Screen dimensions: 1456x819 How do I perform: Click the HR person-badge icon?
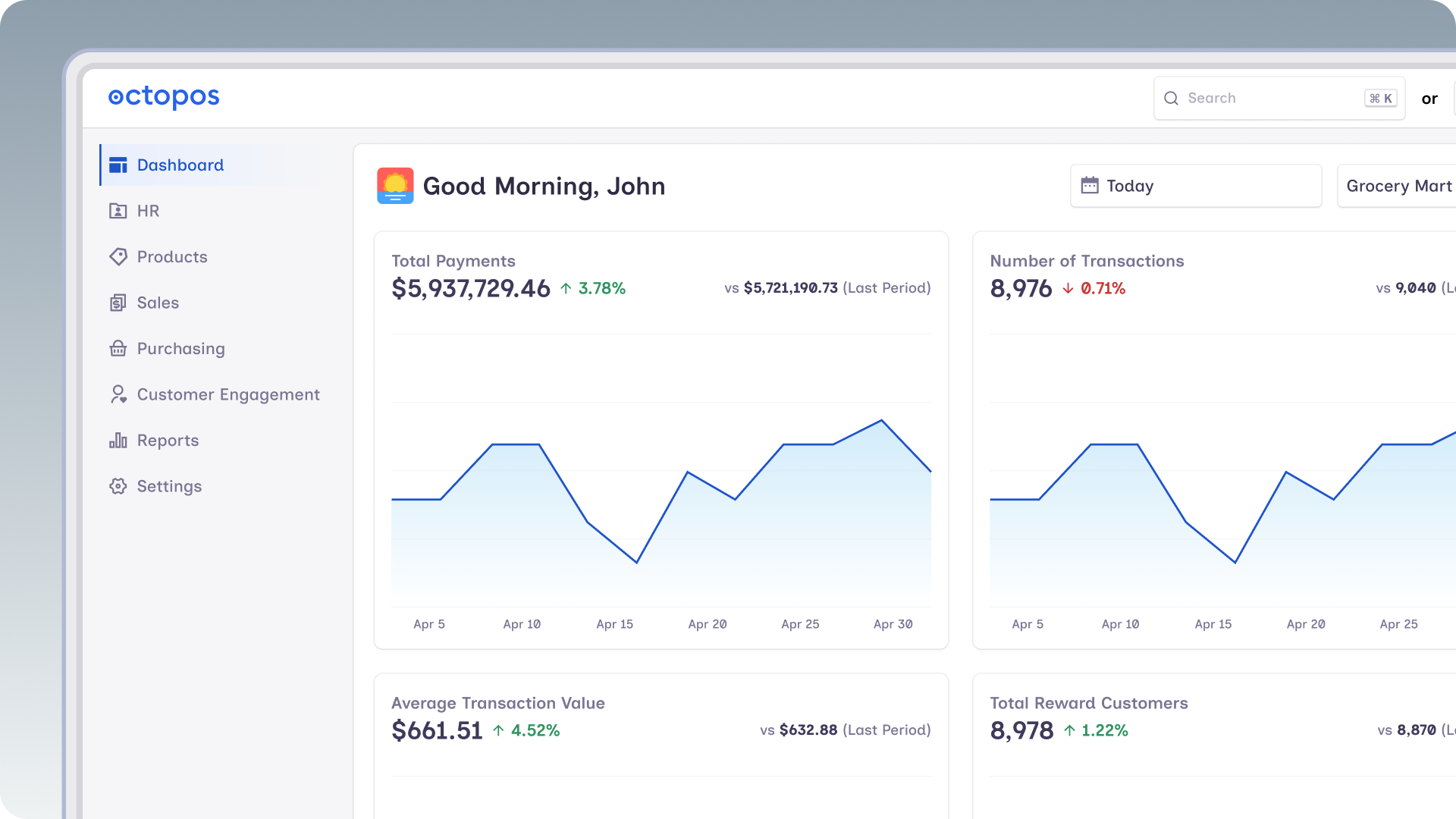tap(118, 211)
